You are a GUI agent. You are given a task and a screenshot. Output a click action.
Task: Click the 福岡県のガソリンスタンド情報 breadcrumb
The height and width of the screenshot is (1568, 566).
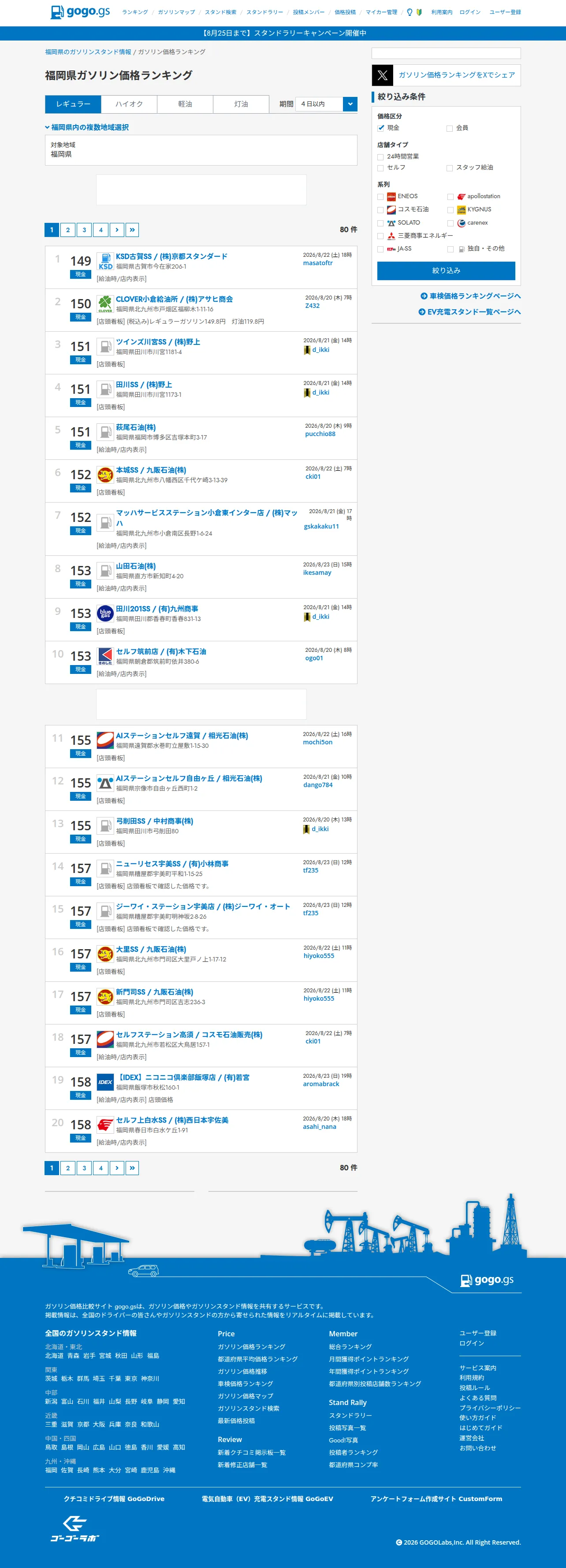click(88, 52)
